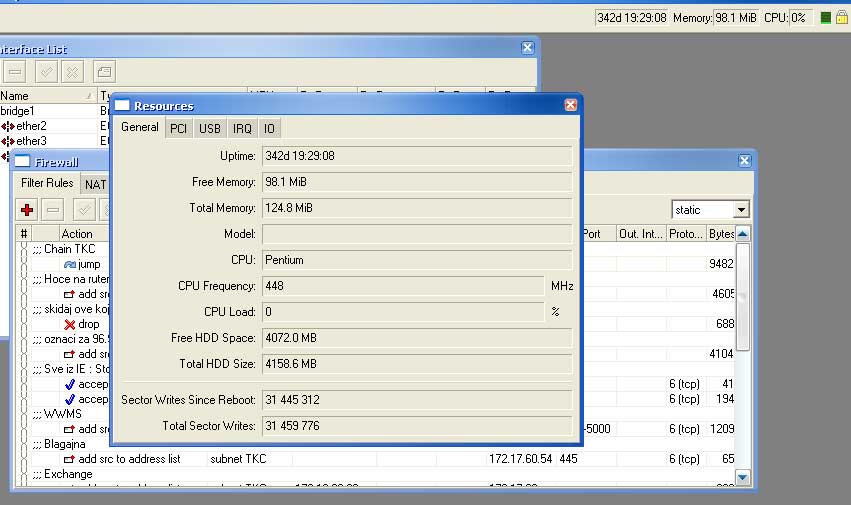Close the Interface List window
Viewport: 851px width, 505px height.
528,48
